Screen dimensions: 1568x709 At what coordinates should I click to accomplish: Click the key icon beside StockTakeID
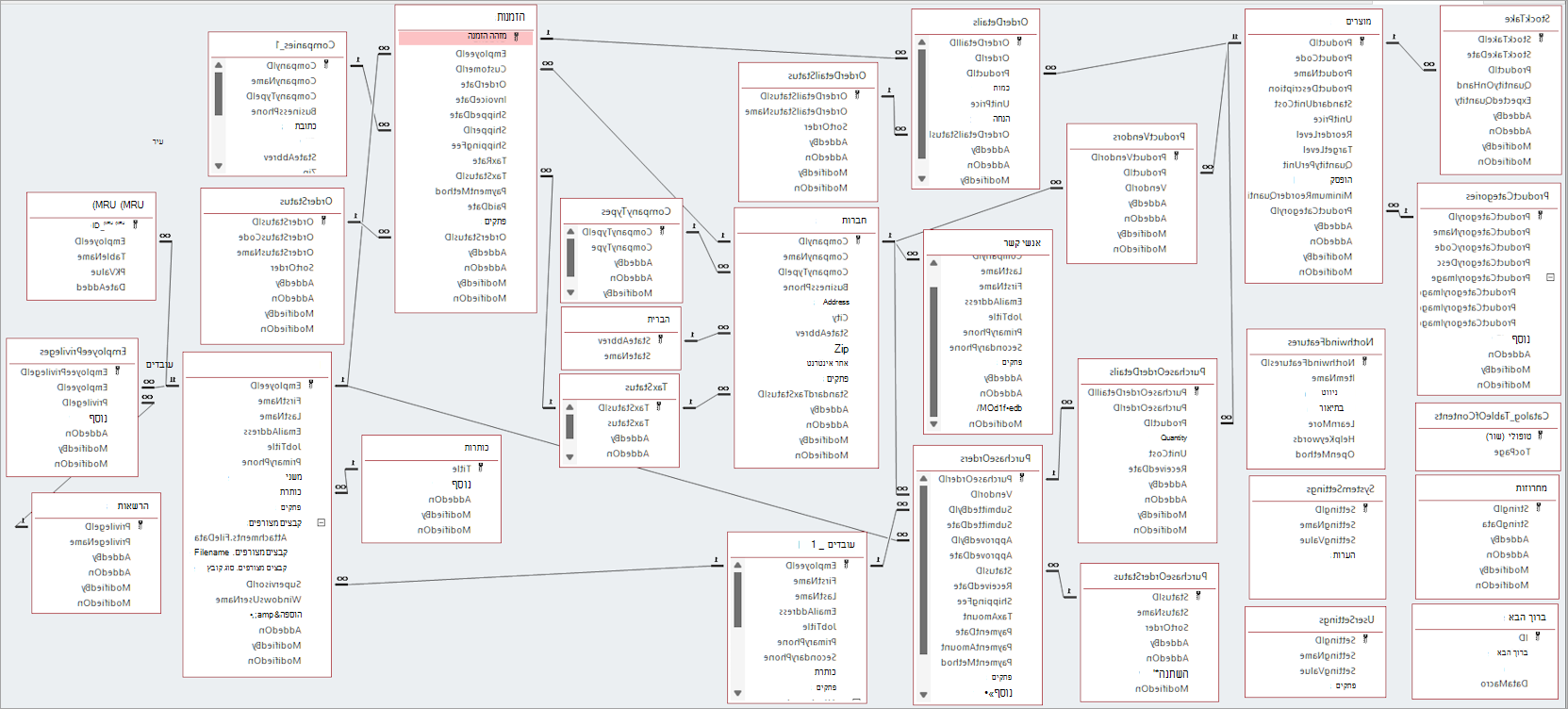pos(1541,40)
